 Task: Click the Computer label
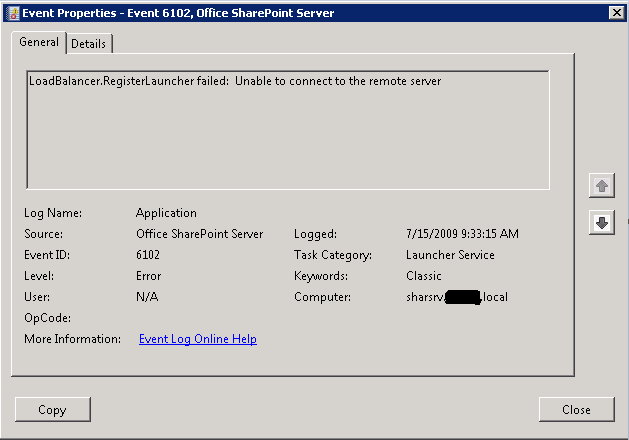click(323, 297)
